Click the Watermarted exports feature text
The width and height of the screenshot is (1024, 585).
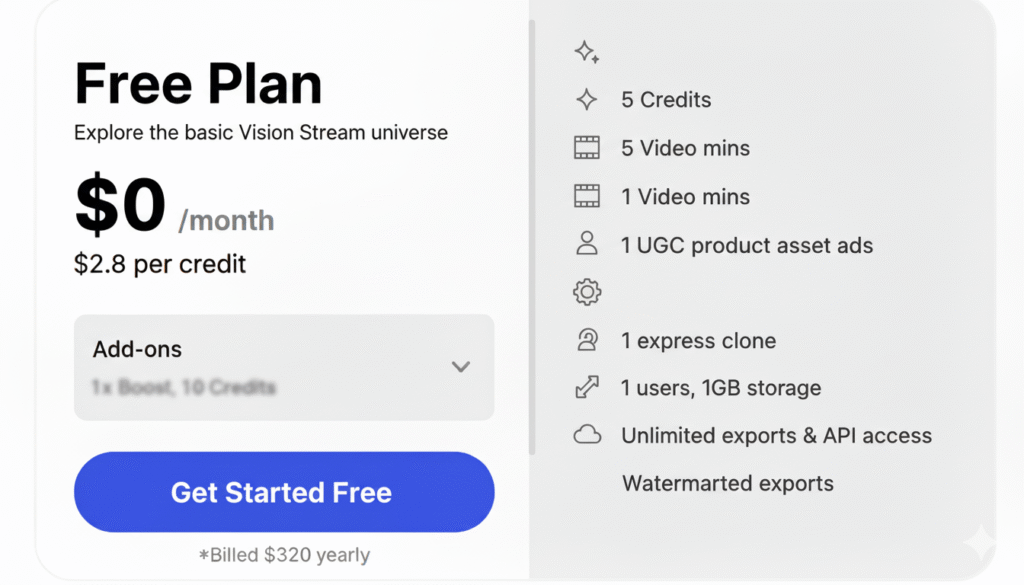click(x=727, y=484)
